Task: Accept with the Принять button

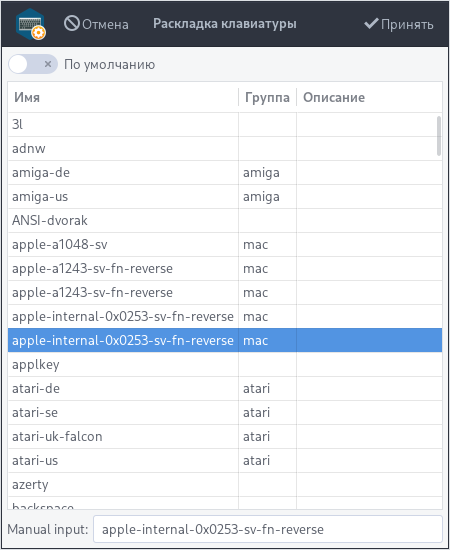Action: (x=399, y=24)
